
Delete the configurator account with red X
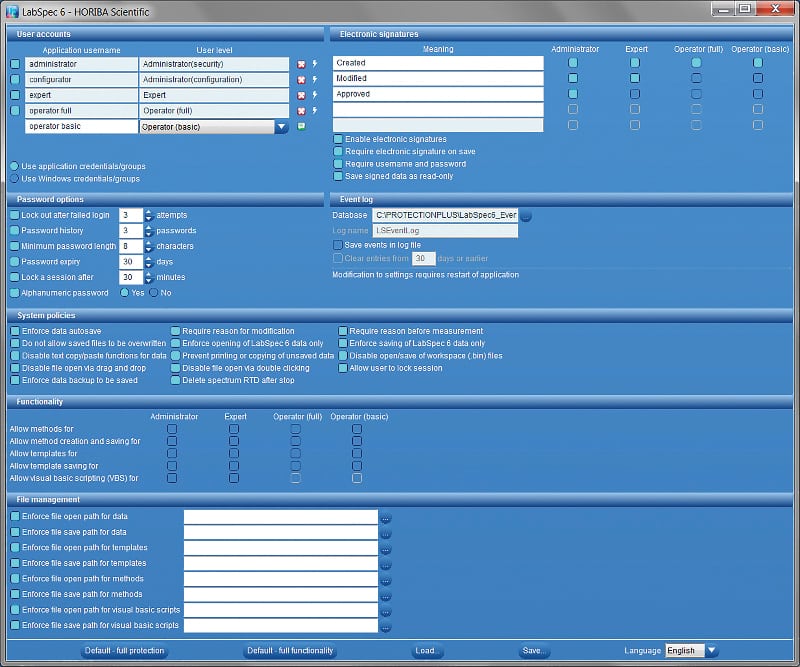point(301,80)
